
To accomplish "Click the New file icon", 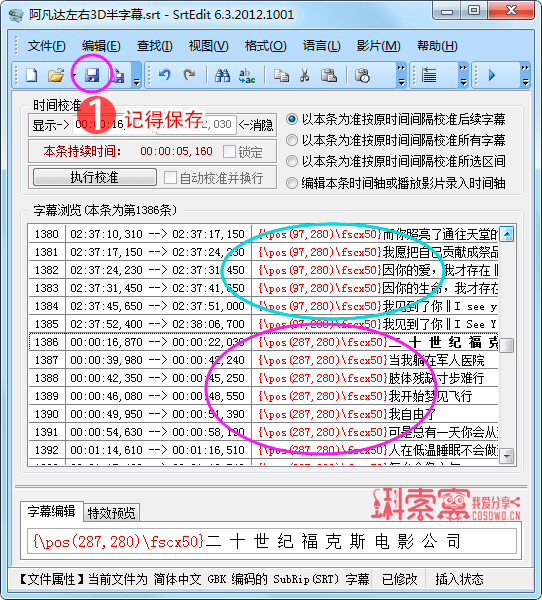I will tap(32, 75).
